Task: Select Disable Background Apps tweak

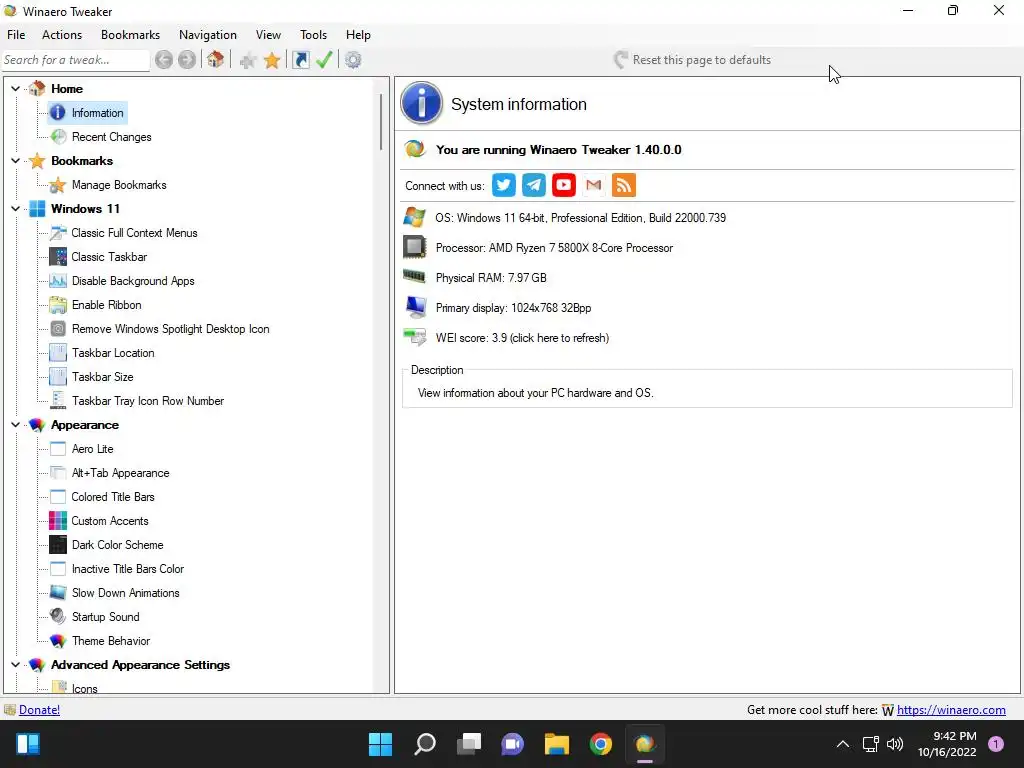Action: click(x=133, y=281)
